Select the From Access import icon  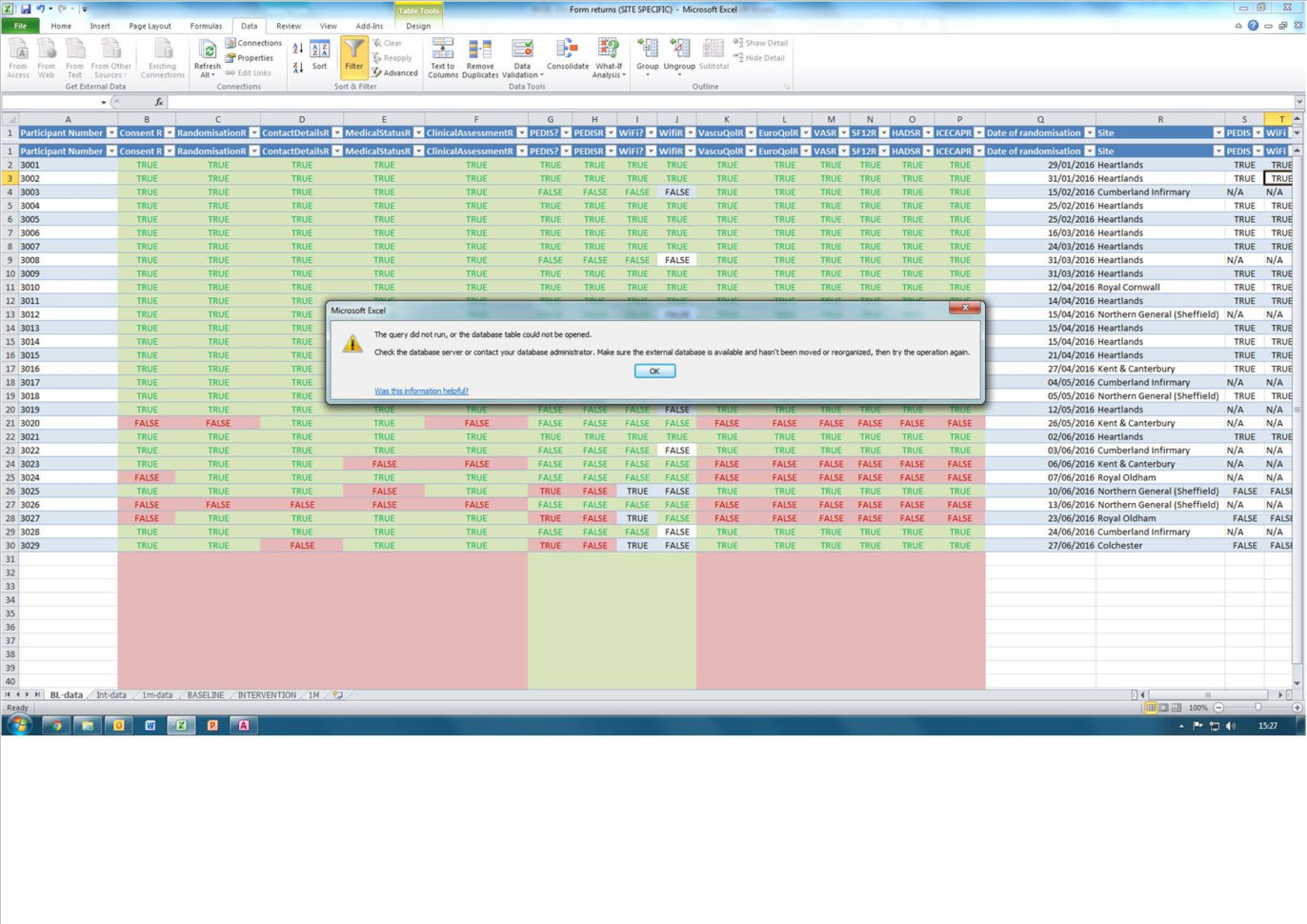[x=18, y=57]
